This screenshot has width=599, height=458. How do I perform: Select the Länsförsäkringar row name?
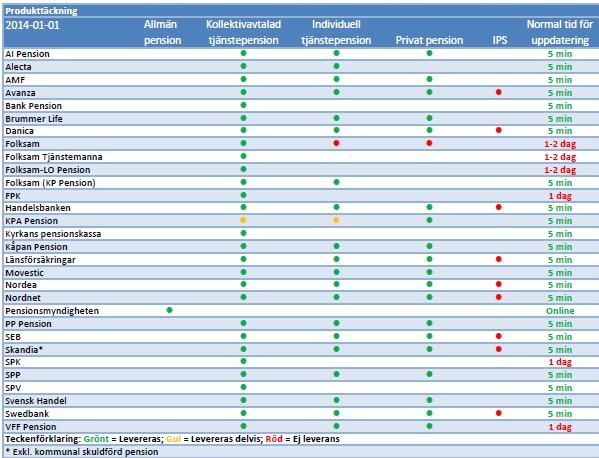(40, 260)
